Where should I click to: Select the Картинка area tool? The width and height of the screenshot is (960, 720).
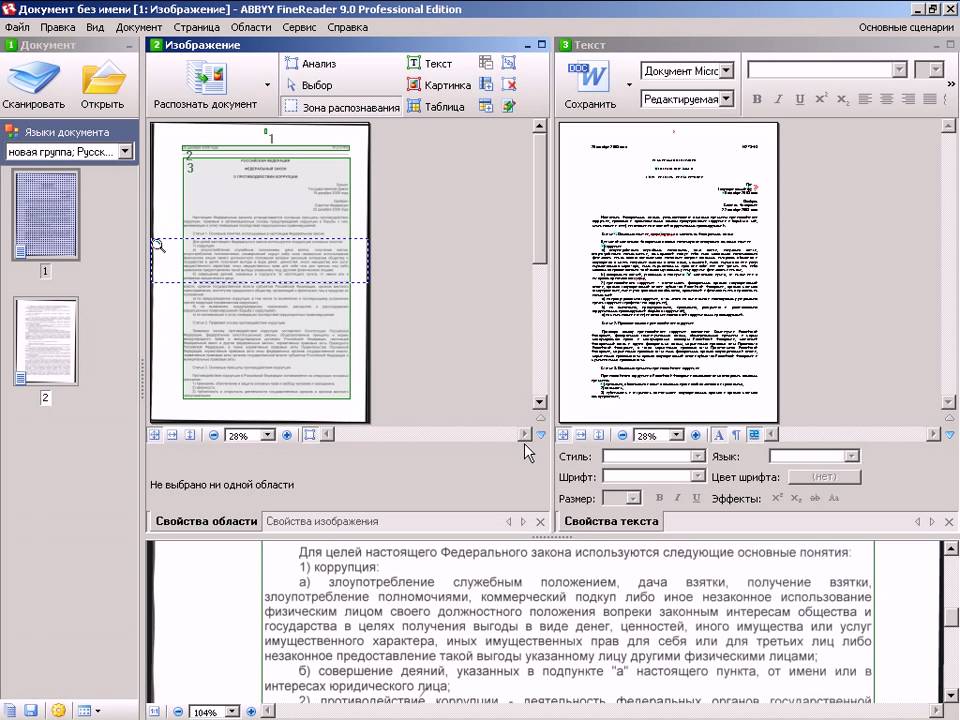click(438, 85)
